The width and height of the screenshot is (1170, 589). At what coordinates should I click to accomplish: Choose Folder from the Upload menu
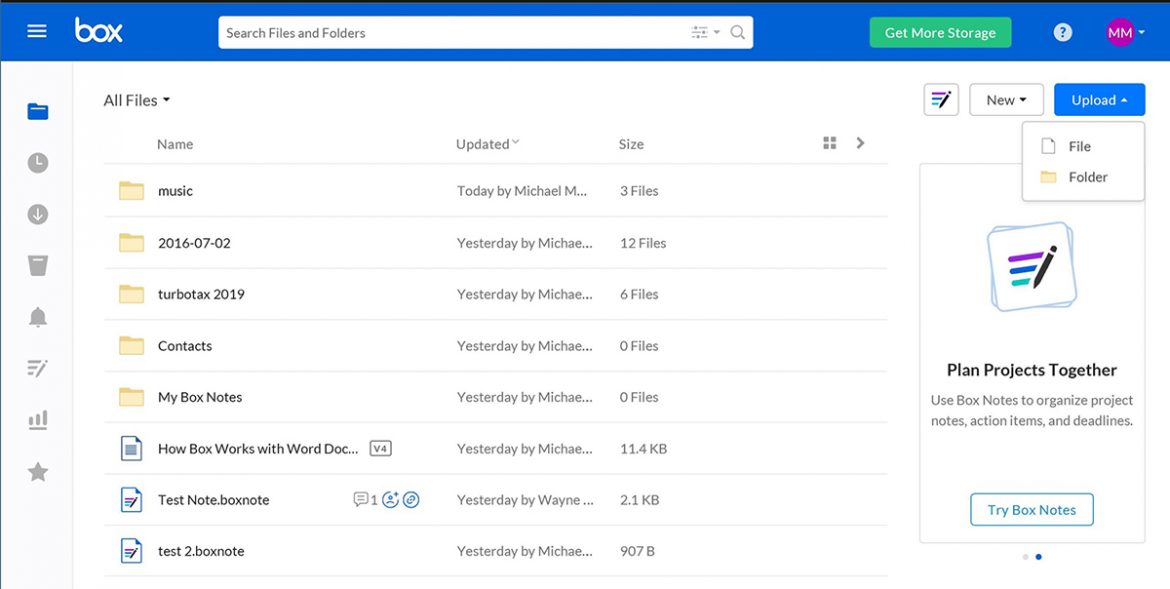tap(1087, 176)
